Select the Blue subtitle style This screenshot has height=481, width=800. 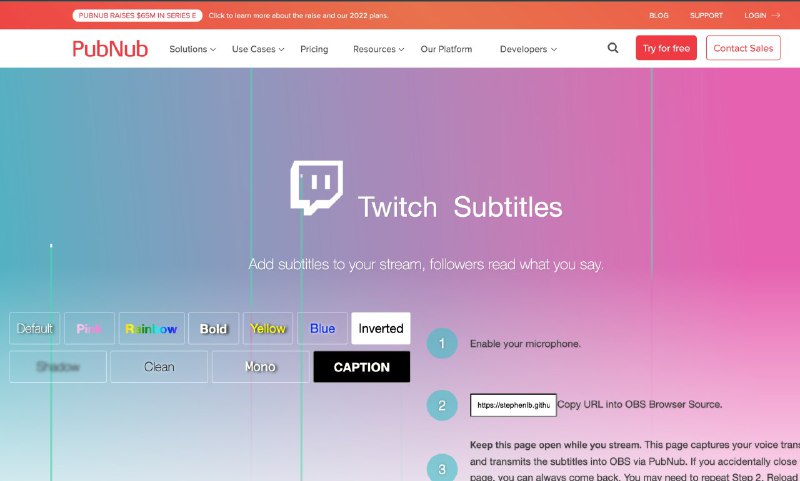(x=322, y=328)
